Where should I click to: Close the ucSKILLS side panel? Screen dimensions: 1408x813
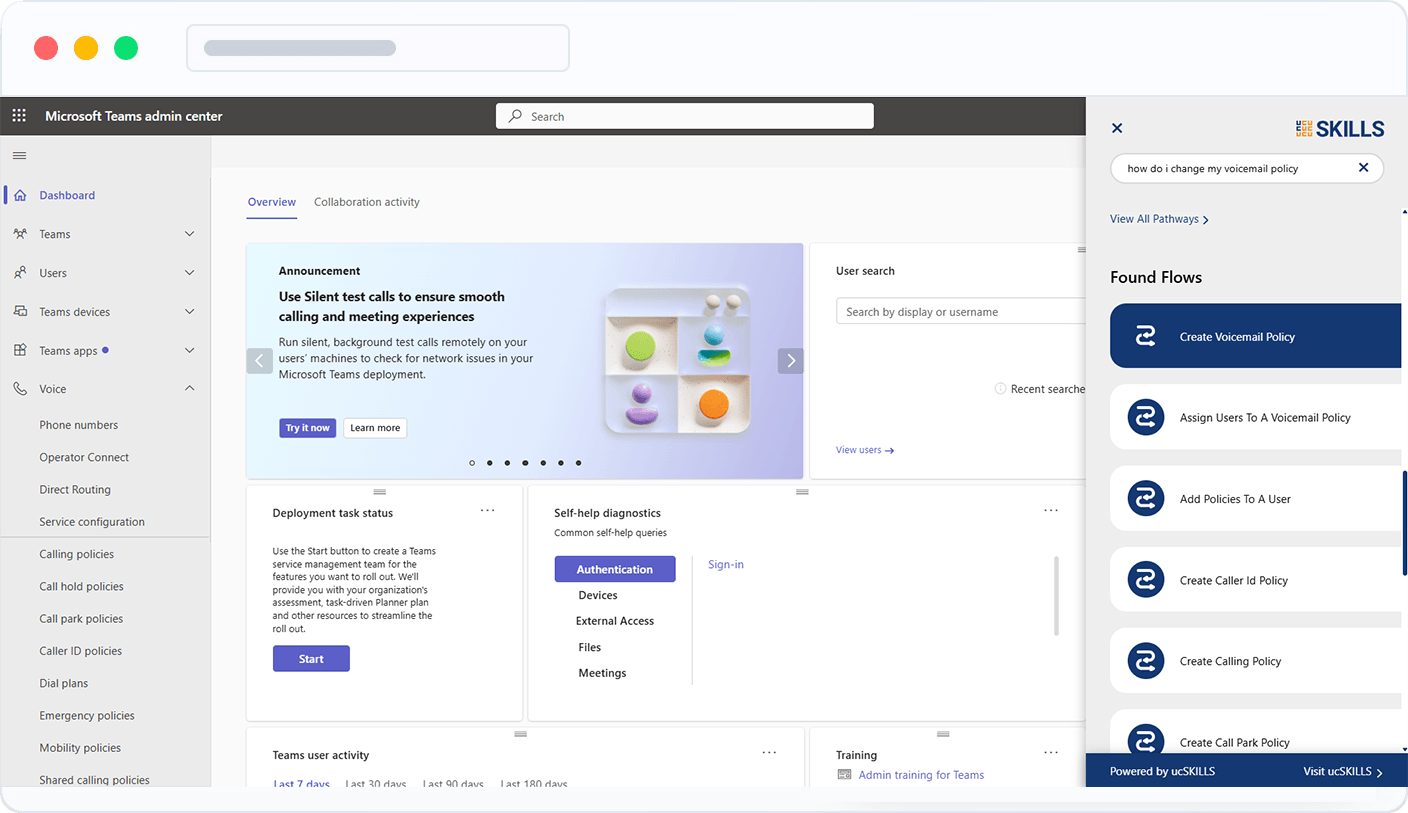[1117, 128]
